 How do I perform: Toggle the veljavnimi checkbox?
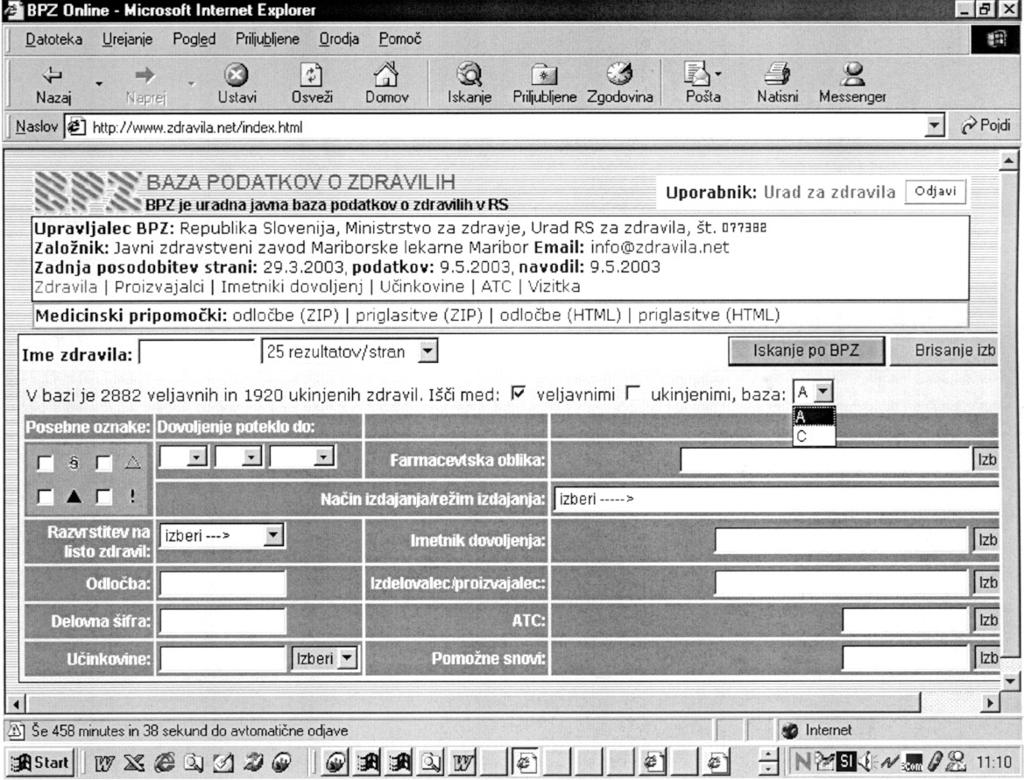[518, 393]
